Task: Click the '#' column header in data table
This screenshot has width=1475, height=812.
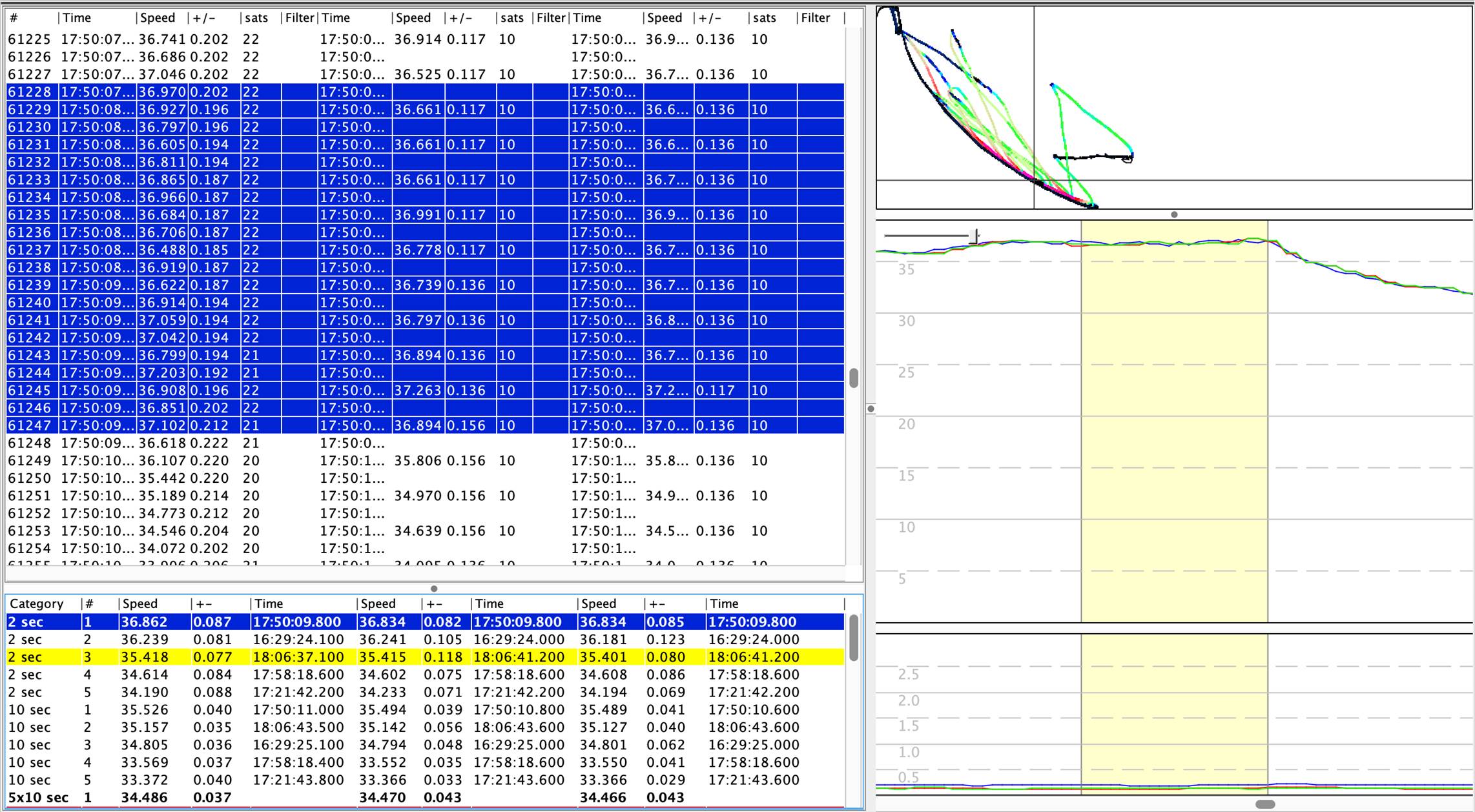Action: (x=14, y=18)
